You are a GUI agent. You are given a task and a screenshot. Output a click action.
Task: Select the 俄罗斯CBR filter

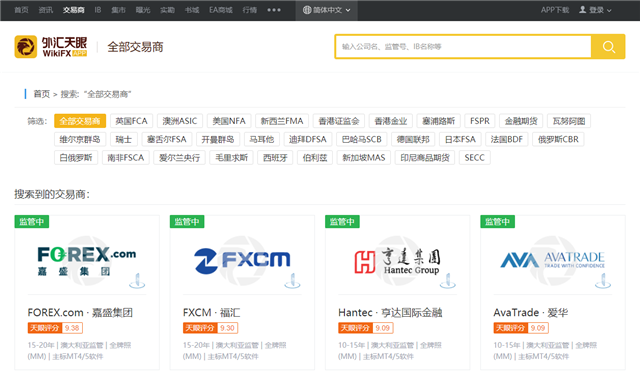point(558,139)
